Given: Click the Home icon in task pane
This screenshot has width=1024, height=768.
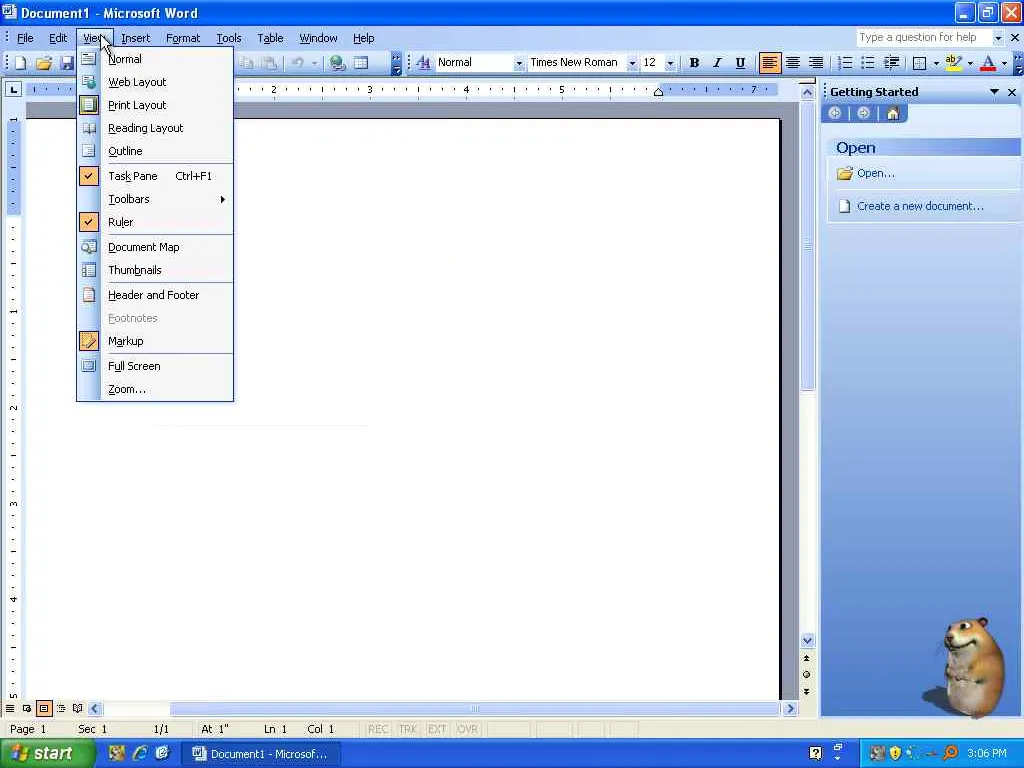Looking at the screenshot, I should click(x=893, y=114).
